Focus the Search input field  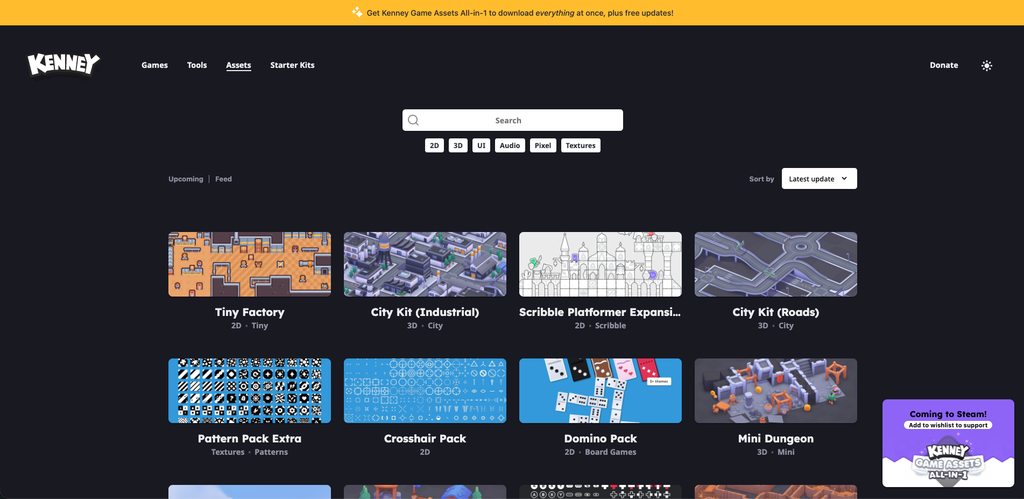click(513, 120)
